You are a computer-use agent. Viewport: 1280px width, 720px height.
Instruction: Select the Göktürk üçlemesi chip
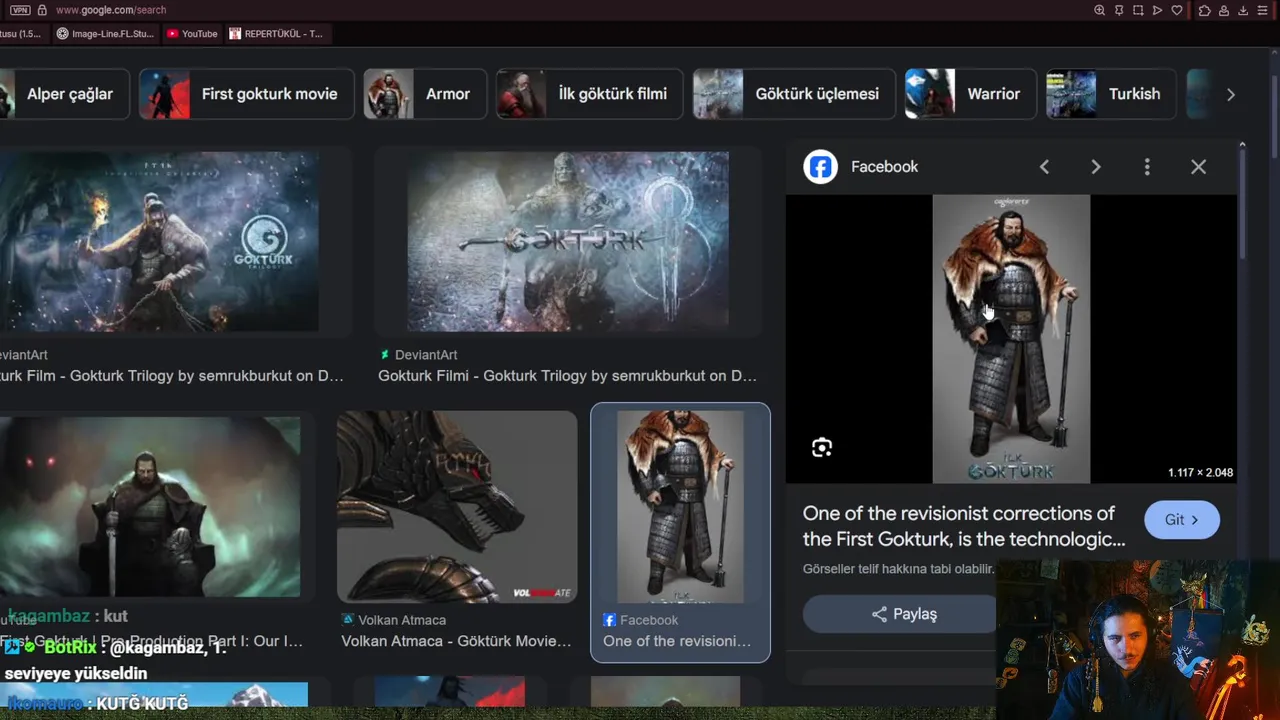point(794,94)
